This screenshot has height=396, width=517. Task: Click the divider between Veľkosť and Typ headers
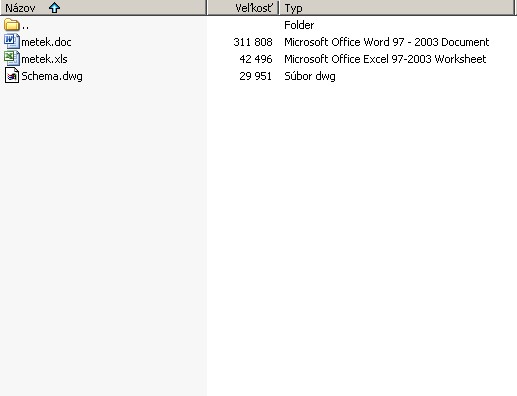click(279, 8)
